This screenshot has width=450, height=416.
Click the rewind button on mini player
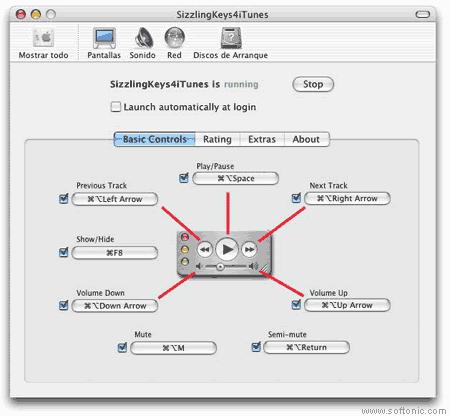pyautogui.click(x=205, y=249)
